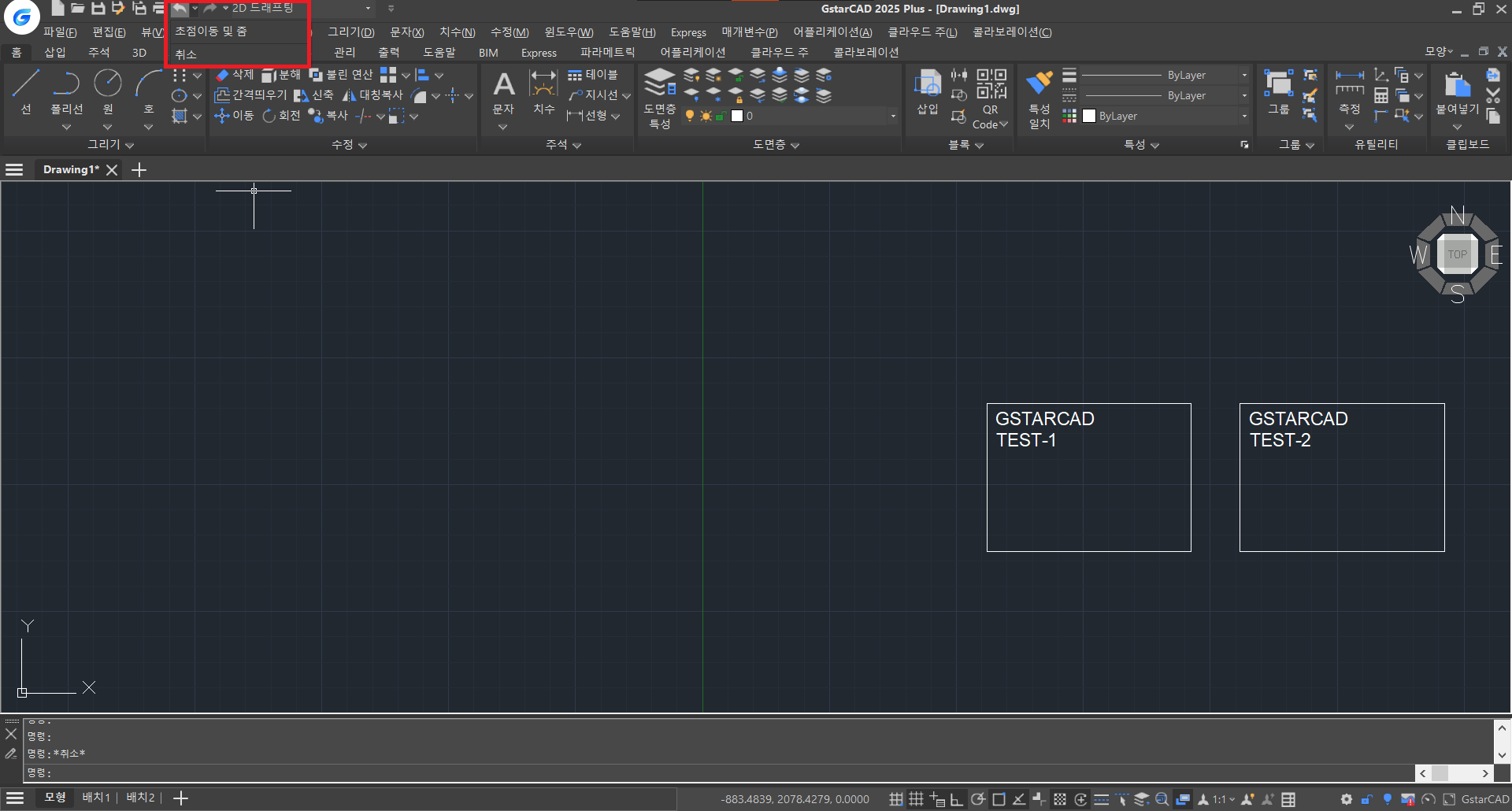Image resolution: width=1512 pixels, height=811 pixels.
Task: Open the 수정(M) menu
Action: click(x=510, y=32)
